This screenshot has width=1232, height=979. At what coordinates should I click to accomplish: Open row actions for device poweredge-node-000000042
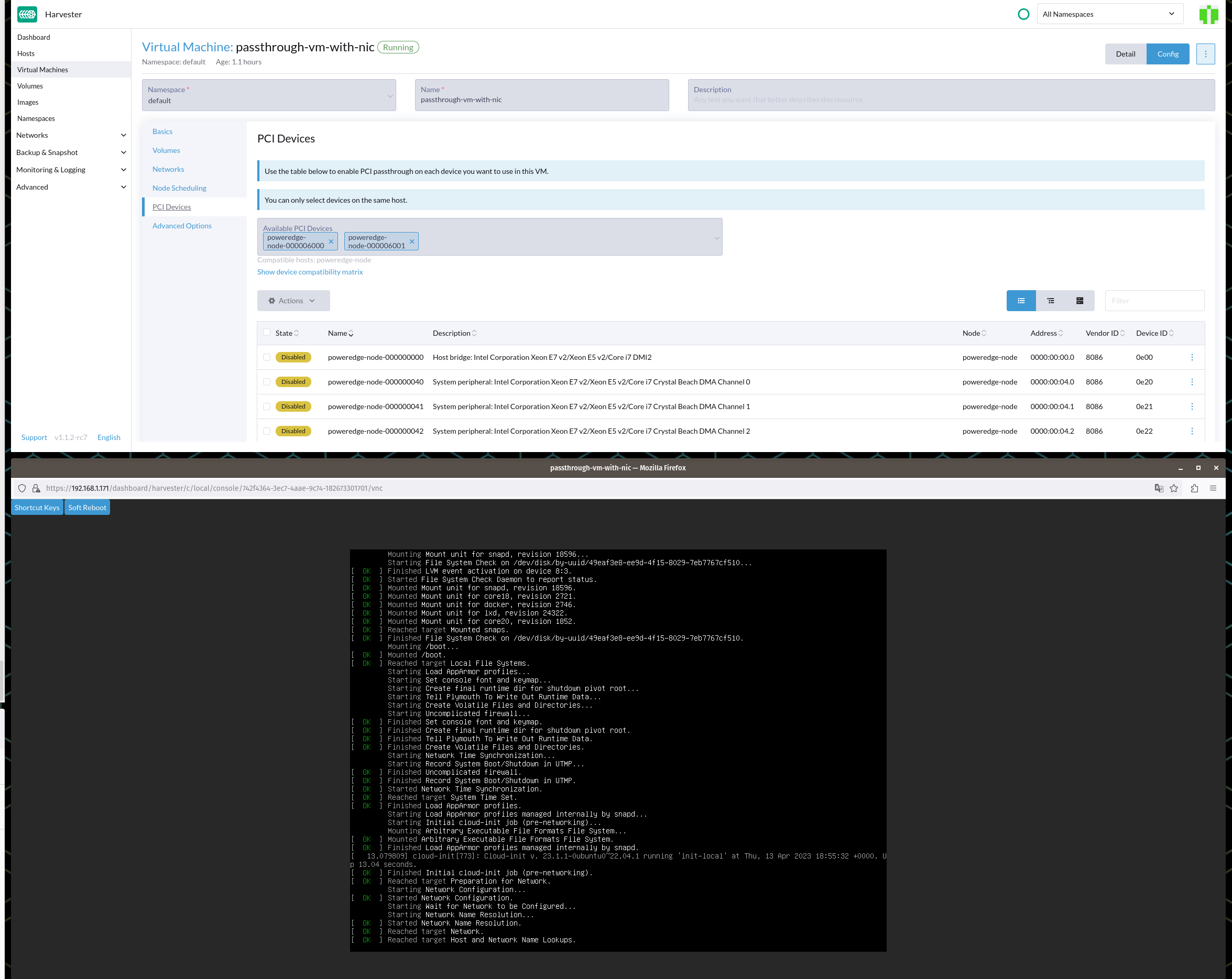1192,431
